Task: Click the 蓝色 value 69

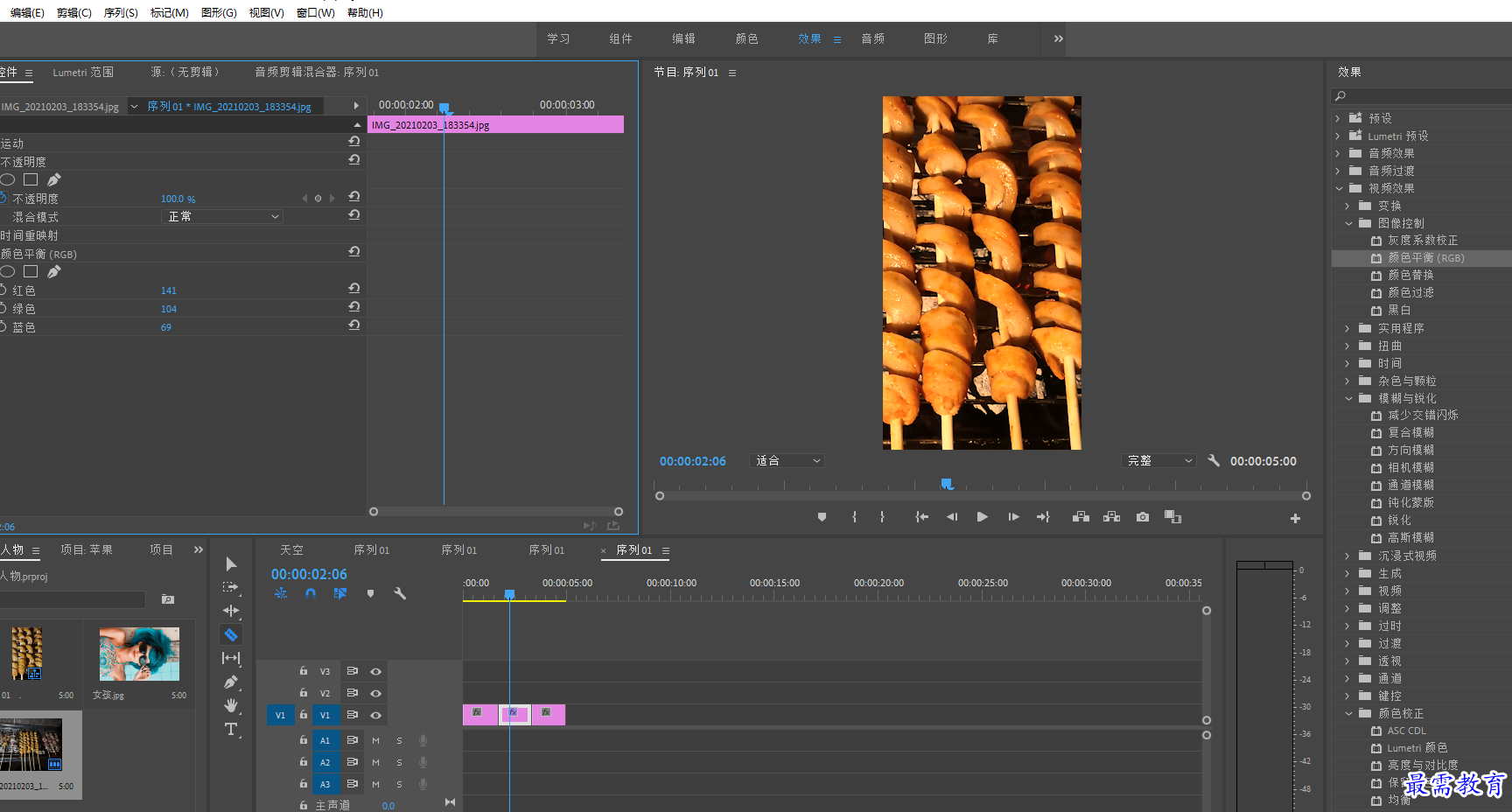Action: point(166,327)
